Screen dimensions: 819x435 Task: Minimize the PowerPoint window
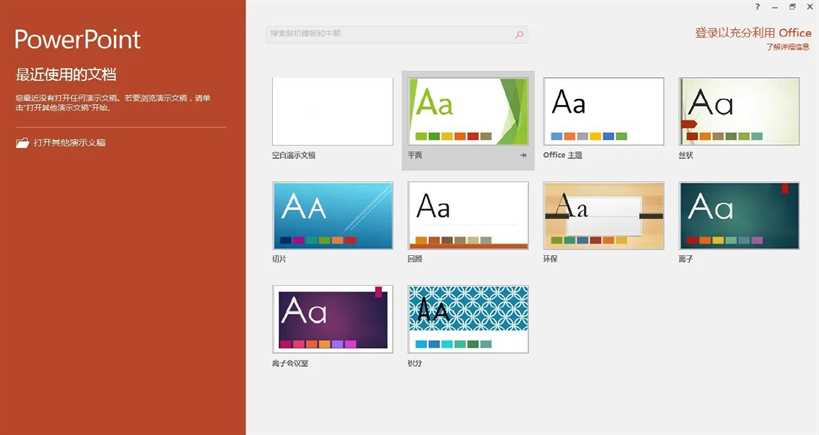click(x=774, y=7)
